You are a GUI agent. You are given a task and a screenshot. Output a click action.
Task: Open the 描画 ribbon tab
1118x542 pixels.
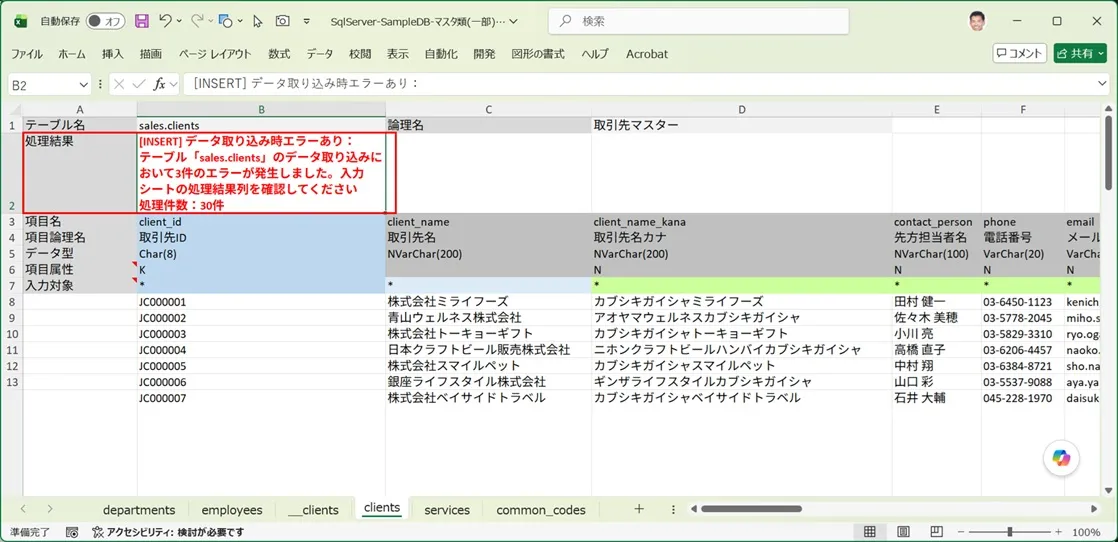coord(150,53)
